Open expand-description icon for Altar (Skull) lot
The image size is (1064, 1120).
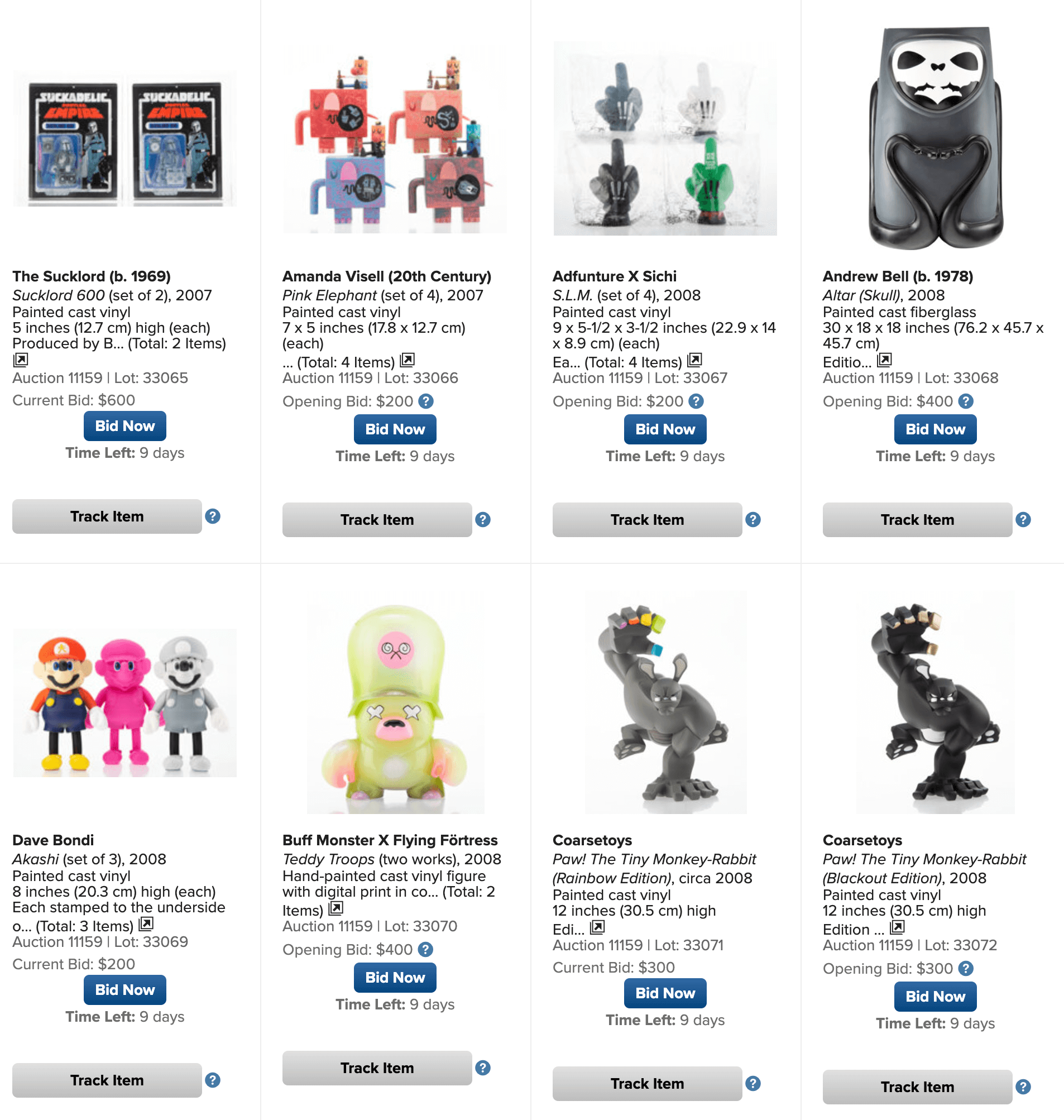pos(884,360)
